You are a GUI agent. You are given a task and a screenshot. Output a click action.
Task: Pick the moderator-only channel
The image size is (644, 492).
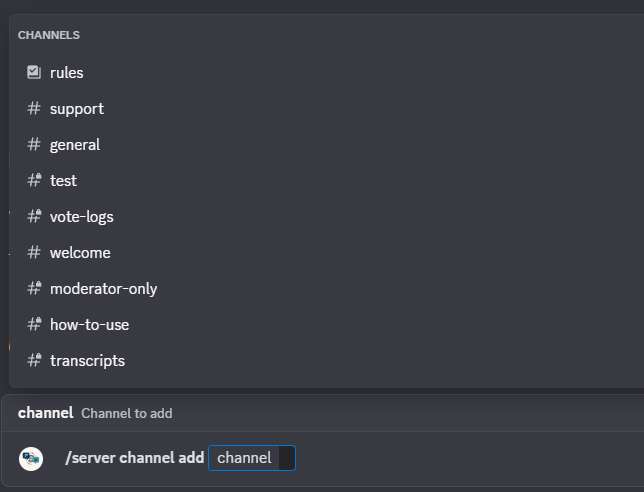(x=103, y=288)
